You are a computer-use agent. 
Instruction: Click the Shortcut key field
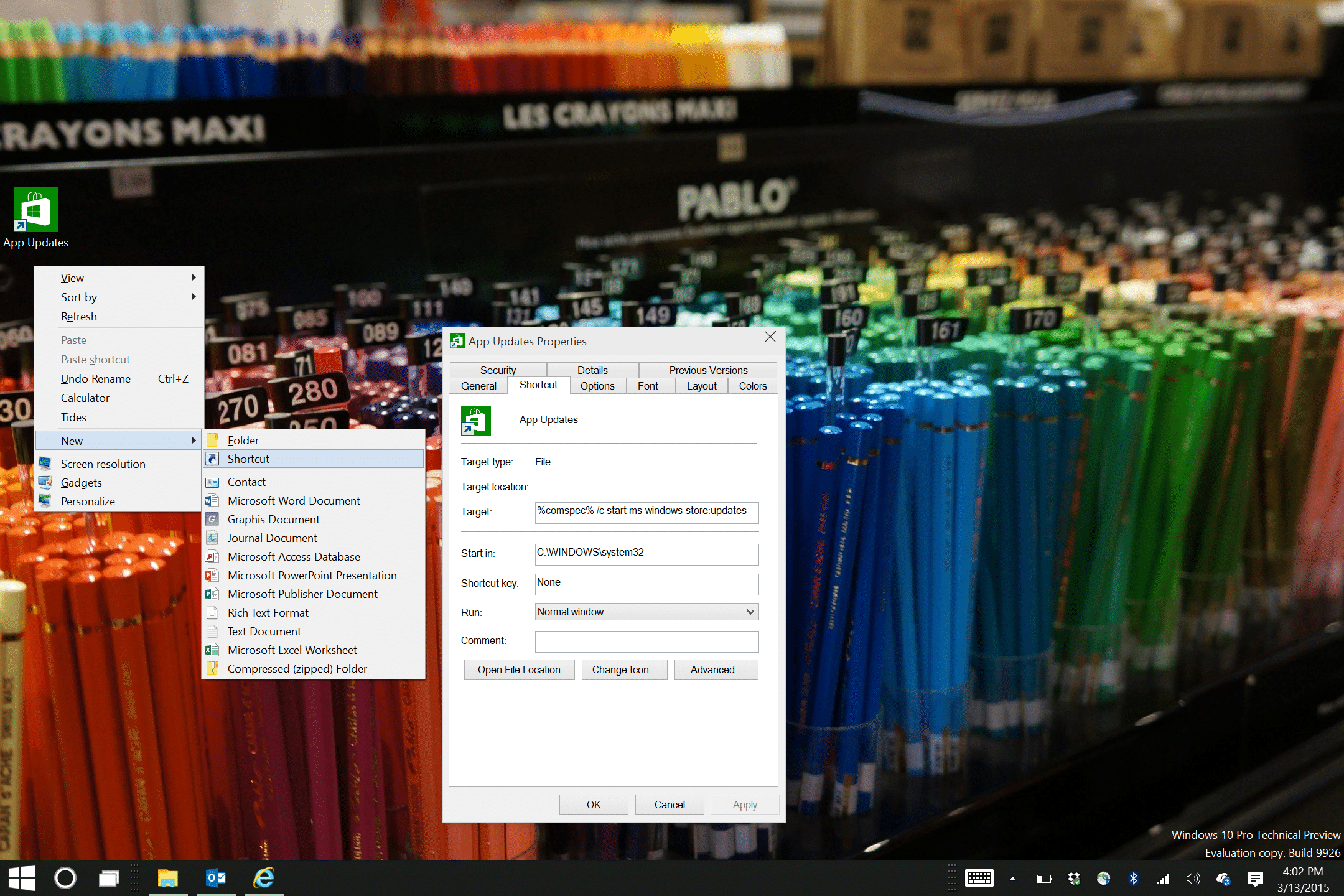(x=646, y=584)
